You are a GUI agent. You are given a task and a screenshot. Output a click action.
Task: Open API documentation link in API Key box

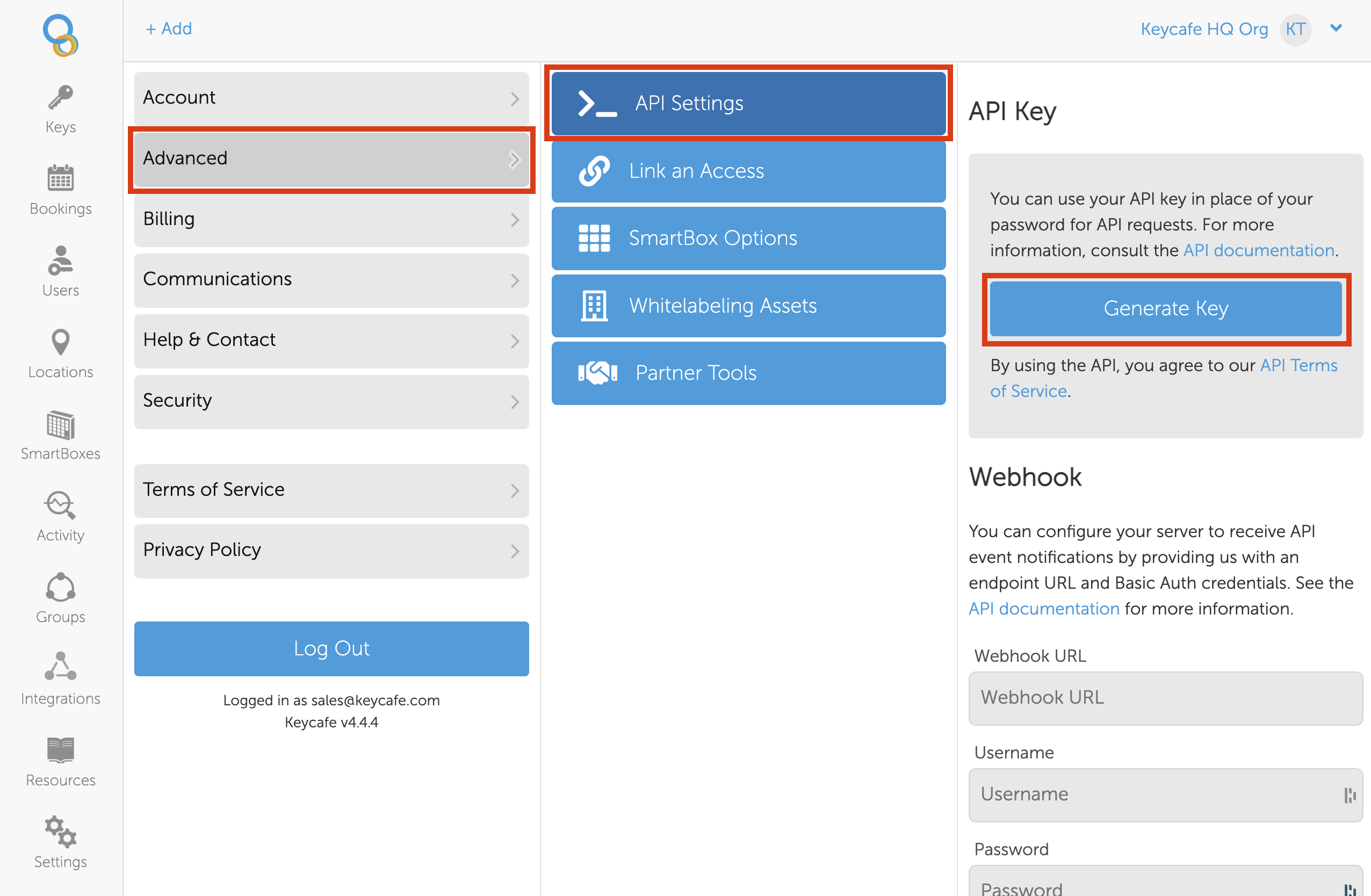point(1259,250)
